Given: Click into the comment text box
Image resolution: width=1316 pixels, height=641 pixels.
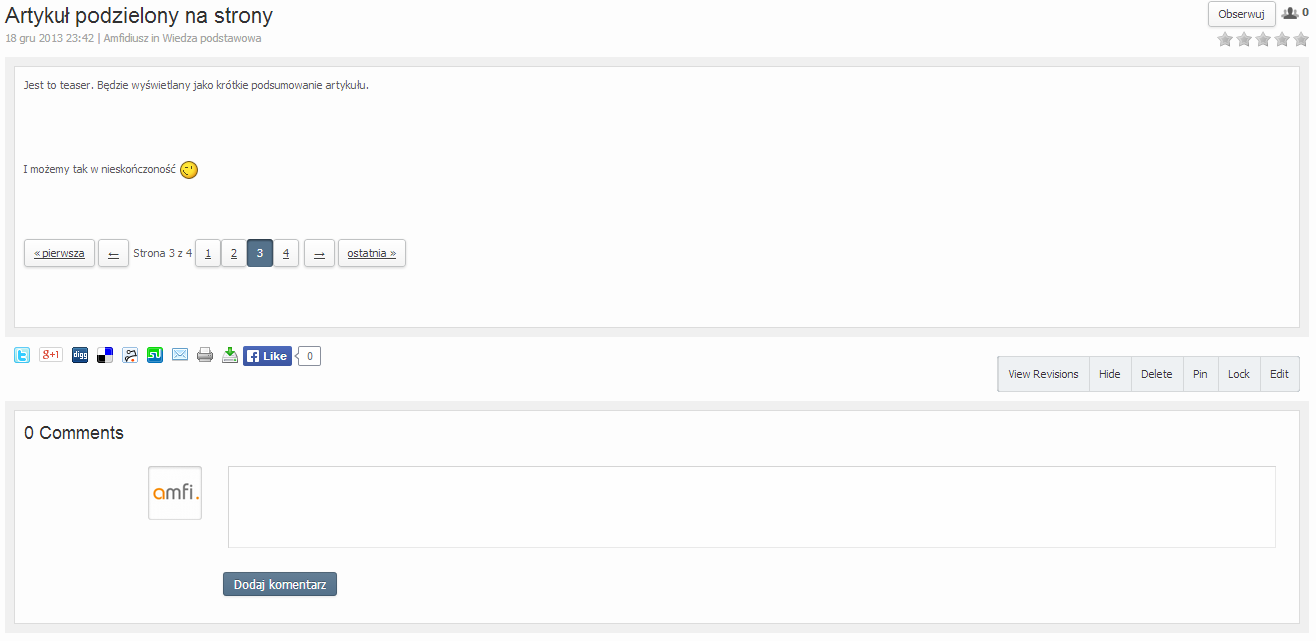Looking at the screenshot, I should point(751,506).
